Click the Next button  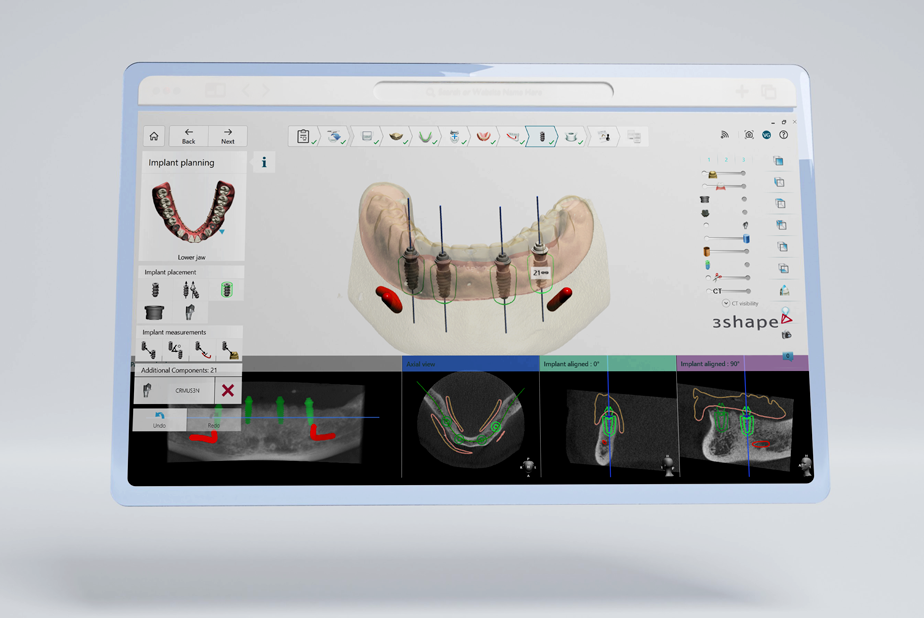228,136
